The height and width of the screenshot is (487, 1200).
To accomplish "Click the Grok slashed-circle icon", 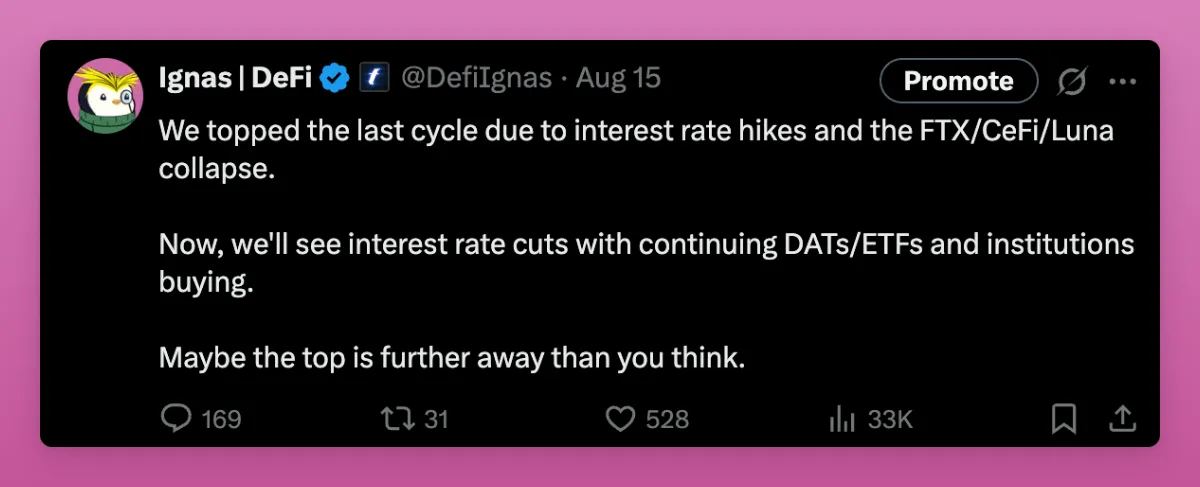I will [1072, 82].
